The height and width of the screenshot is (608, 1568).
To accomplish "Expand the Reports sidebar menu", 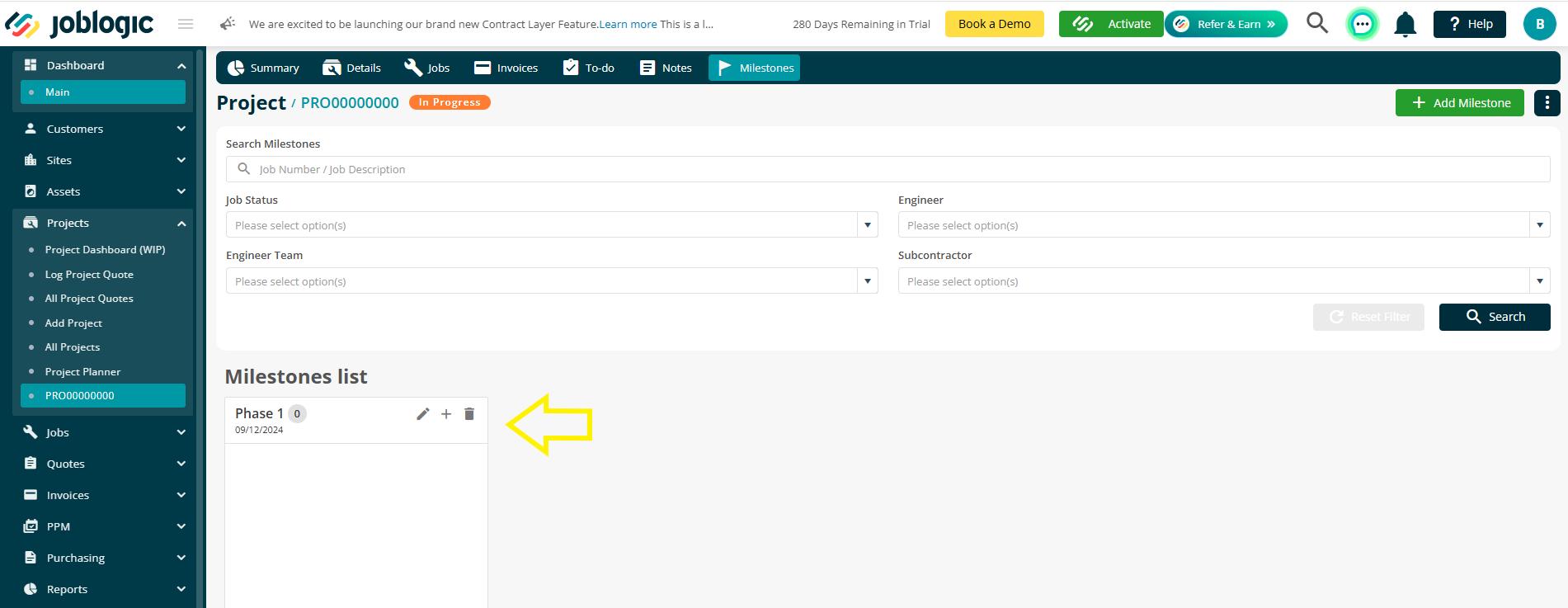I will coord(103,589).
